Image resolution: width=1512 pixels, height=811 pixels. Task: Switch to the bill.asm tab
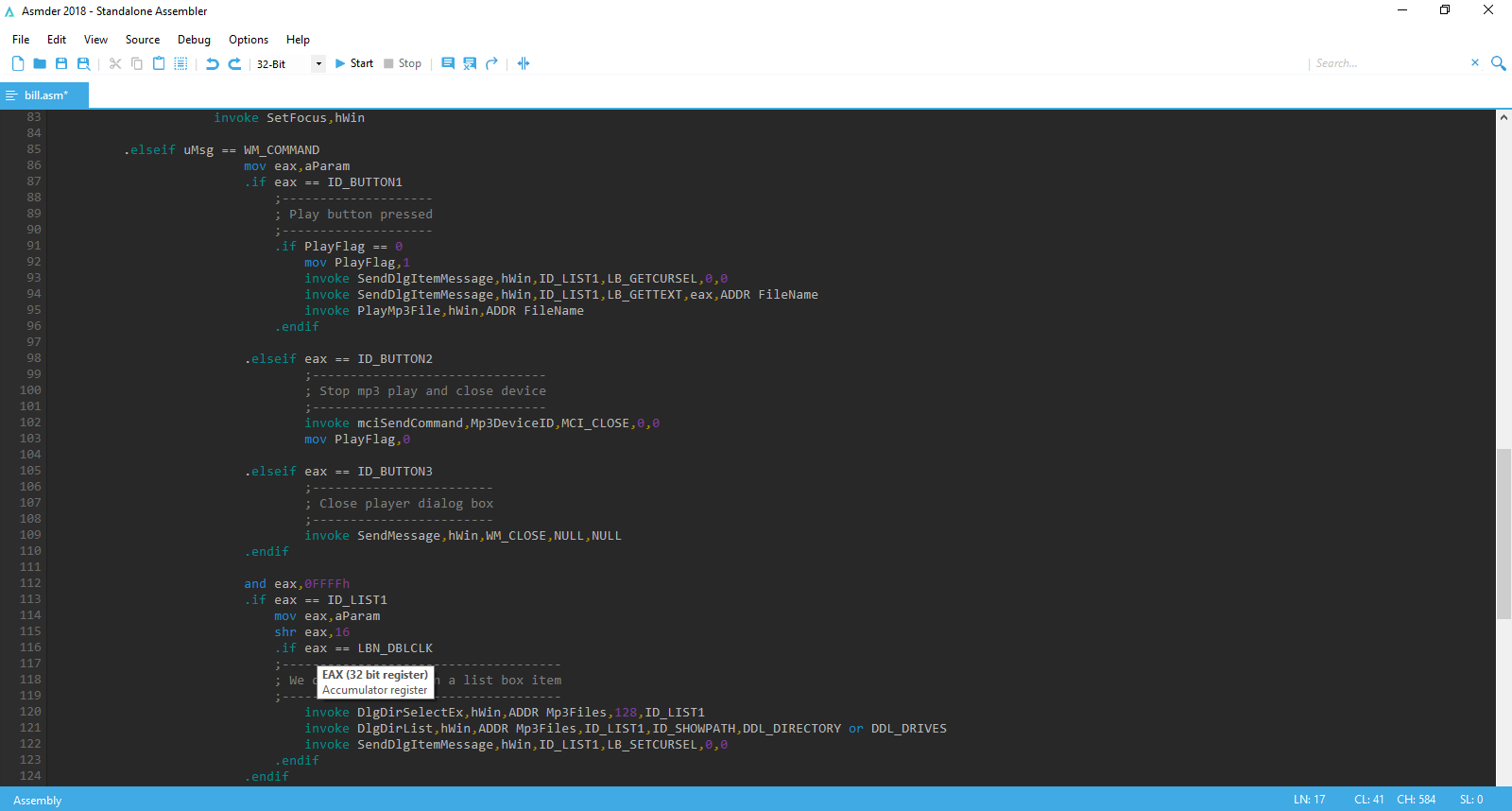pos(45,95)
